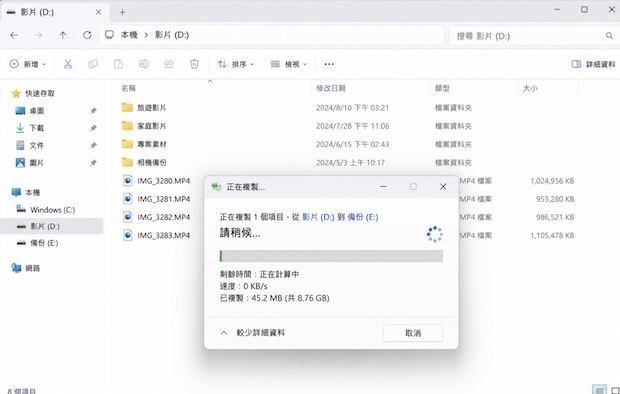This screenshot has height=394, width=620.
Task: Sort by 類型 column header
Action: (442, 88)
